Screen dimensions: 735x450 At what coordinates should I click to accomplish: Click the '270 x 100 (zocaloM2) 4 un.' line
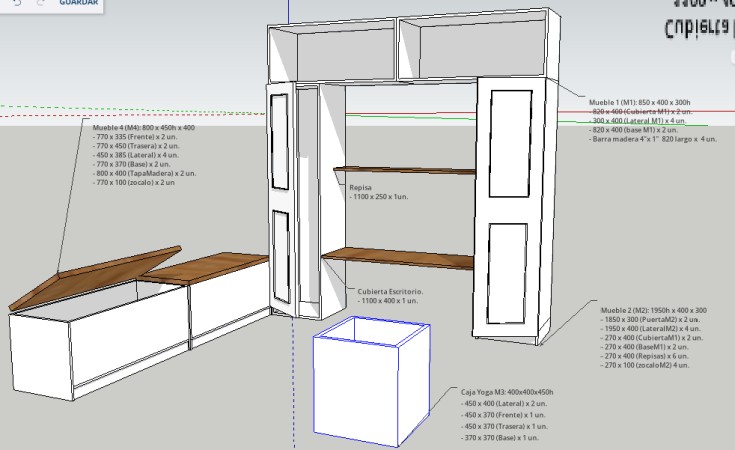(x=645, y=365)
